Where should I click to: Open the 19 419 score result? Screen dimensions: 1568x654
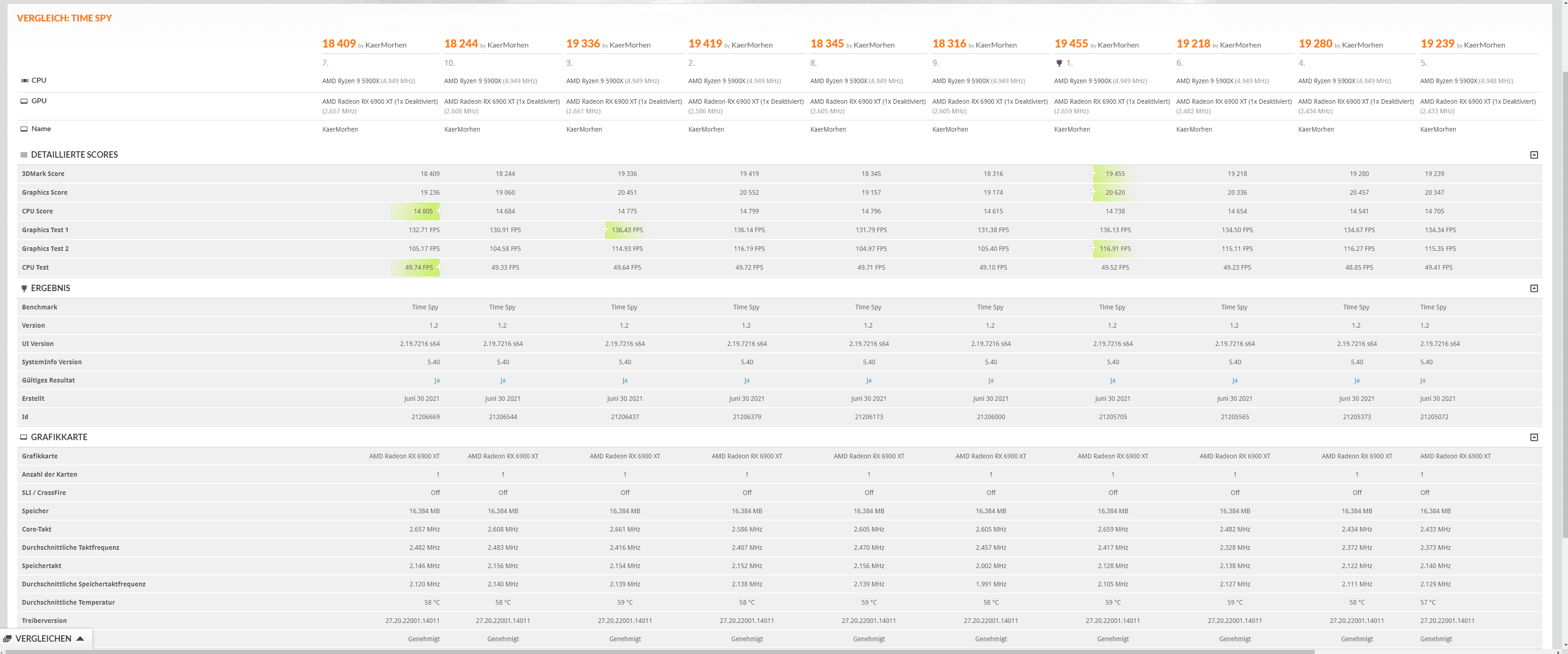tap(705, 44)
